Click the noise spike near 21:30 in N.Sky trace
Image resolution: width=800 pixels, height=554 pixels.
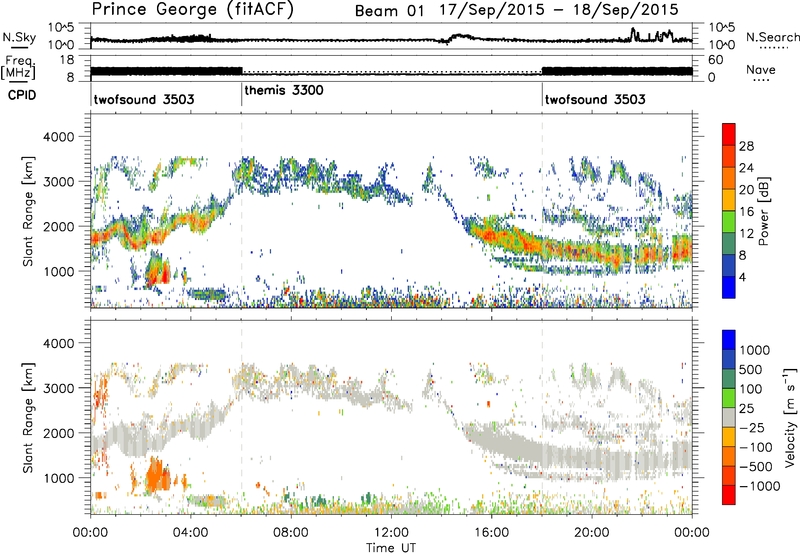tap(634, 34)
